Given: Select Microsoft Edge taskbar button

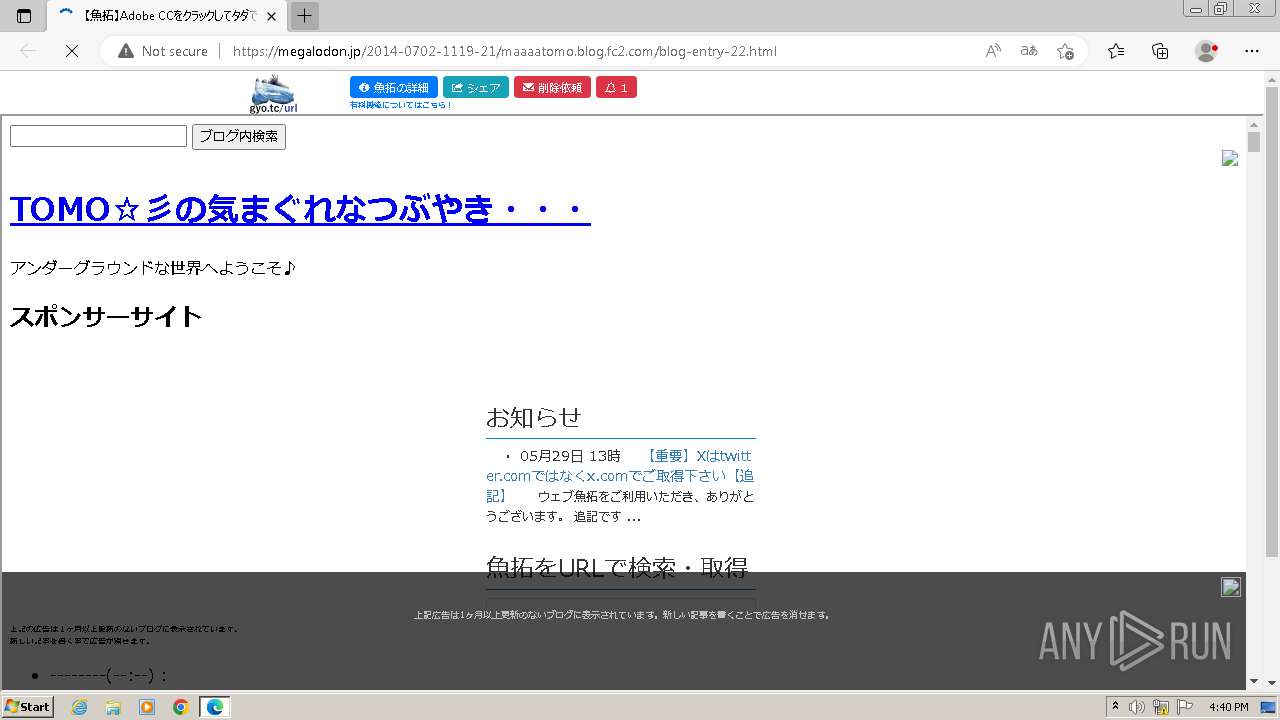Looking at the screenshot, I should 215,707.
